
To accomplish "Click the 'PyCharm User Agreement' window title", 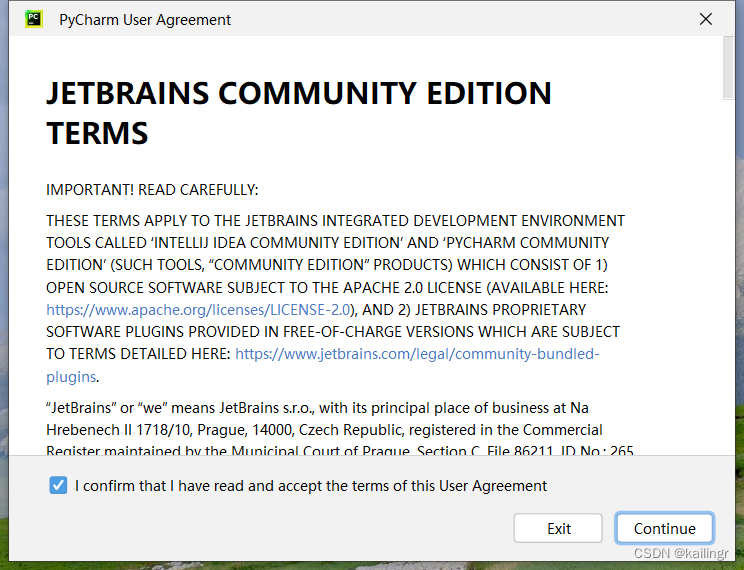I will pos(145,20).
